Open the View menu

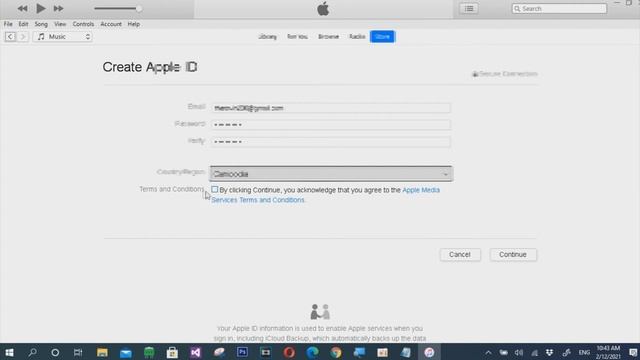[x=60, y=24]
